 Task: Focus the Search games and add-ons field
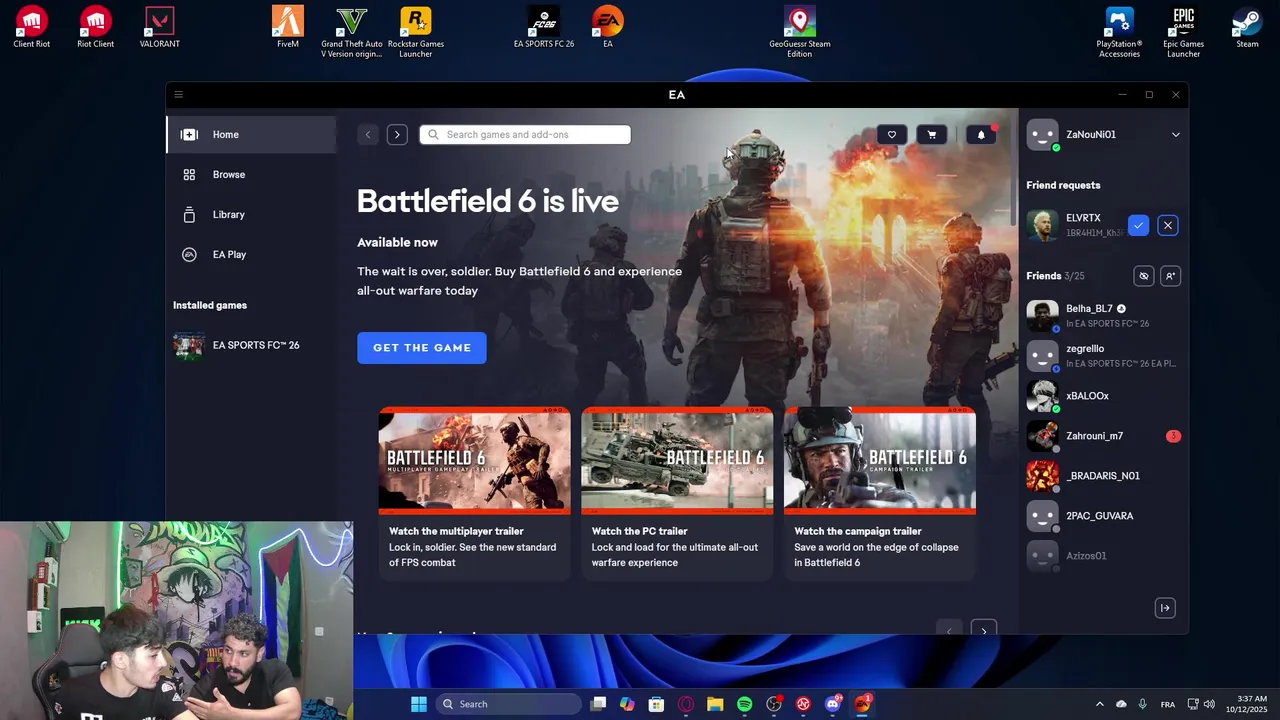point(525,134)
